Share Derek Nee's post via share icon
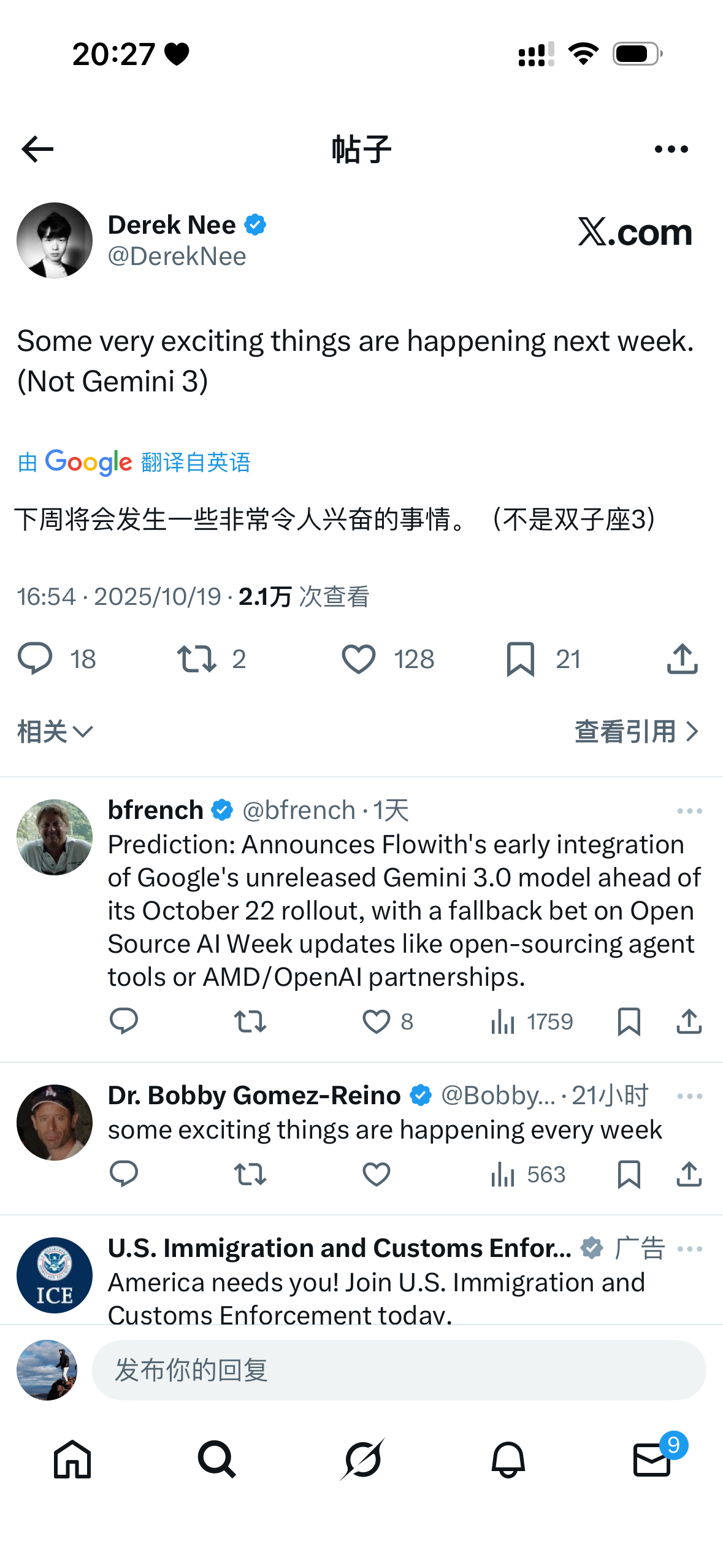Image resolution: width=723 pixels, height=1568 pixels. coord(682,659)
